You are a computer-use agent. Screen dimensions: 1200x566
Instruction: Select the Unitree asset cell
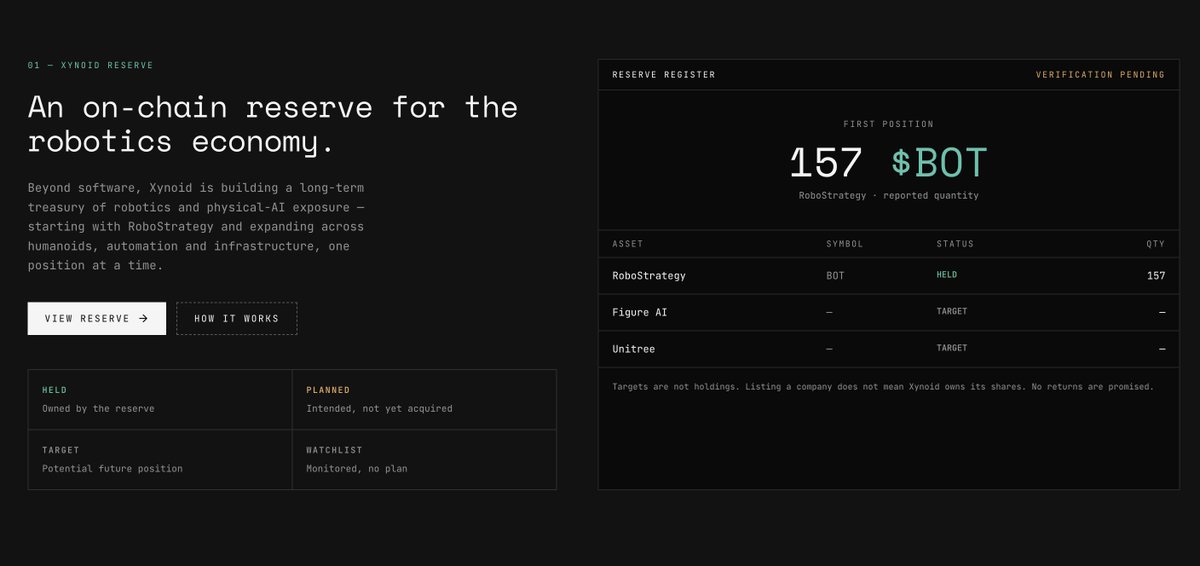[634, 349]
